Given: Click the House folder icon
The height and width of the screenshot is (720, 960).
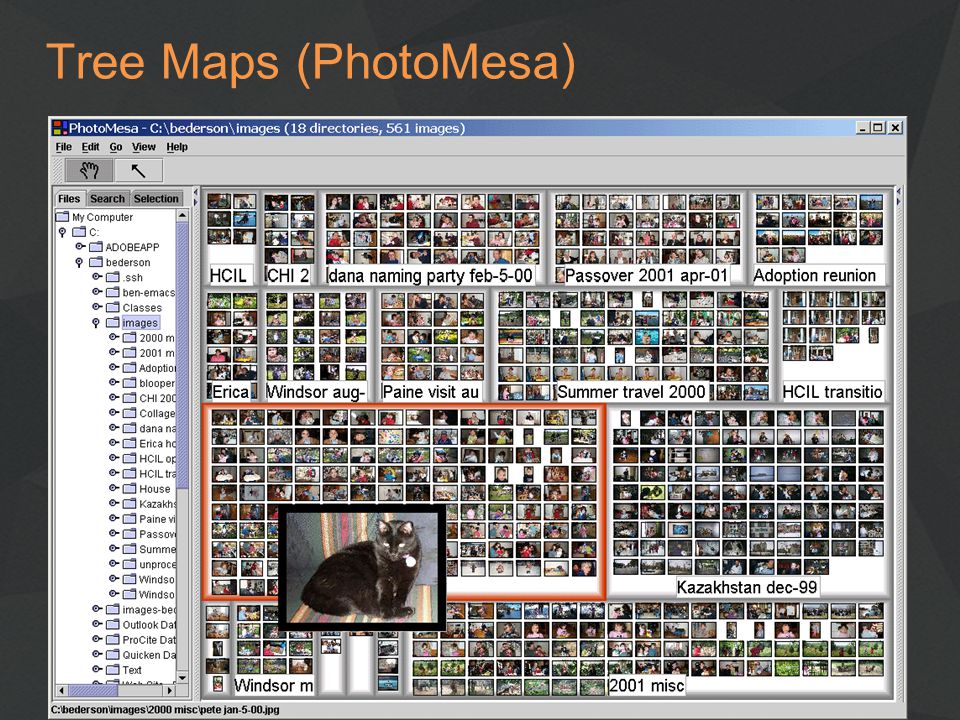Looking at the screenshot, I should [x=129, y=489].
